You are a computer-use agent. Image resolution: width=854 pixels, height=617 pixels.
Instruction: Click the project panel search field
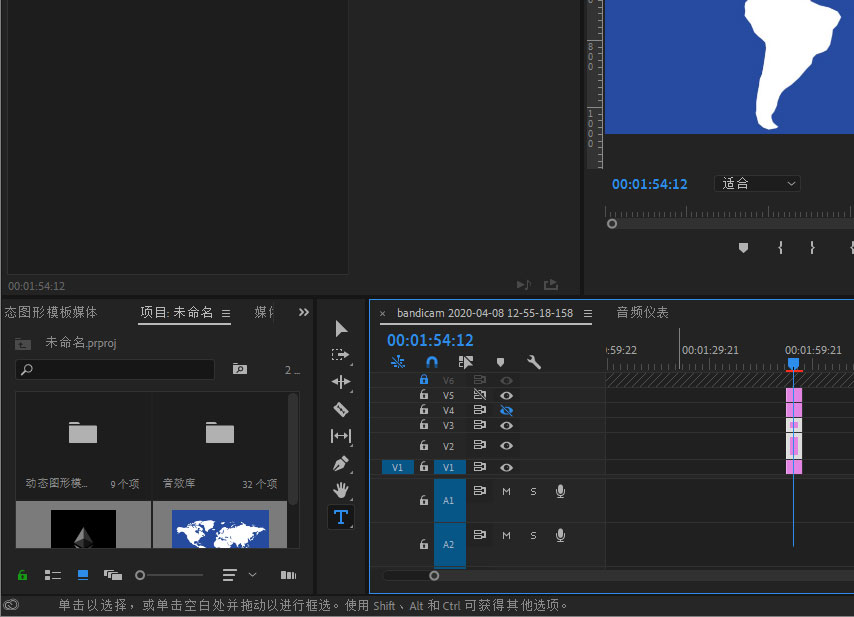115,370
